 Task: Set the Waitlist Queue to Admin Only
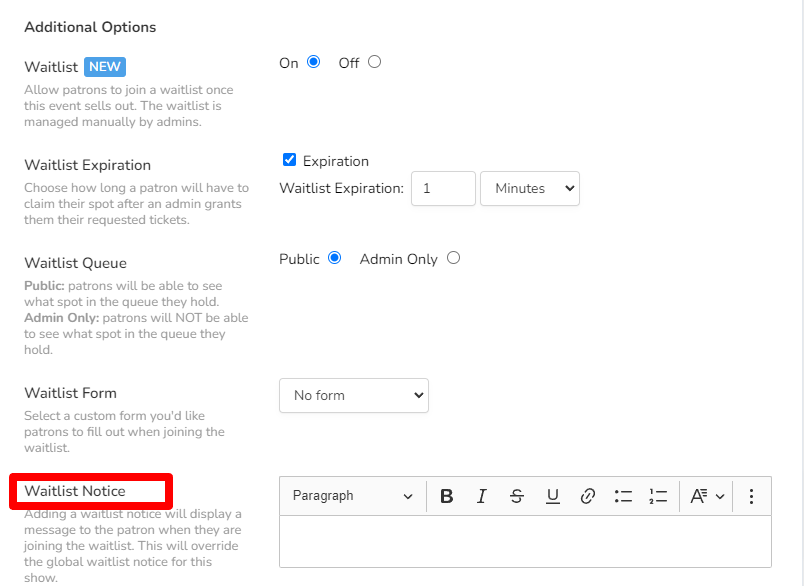coord(453,257)
